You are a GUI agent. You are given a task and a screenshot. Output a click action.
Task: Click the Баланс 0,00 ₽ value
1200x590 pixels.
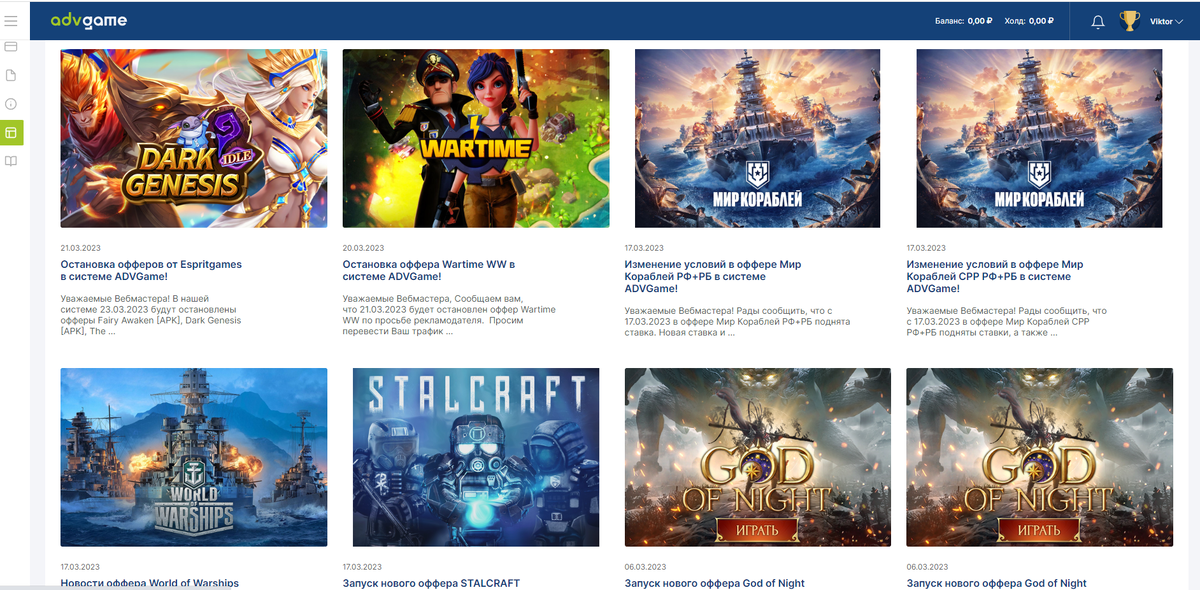[x=966, y=21]
